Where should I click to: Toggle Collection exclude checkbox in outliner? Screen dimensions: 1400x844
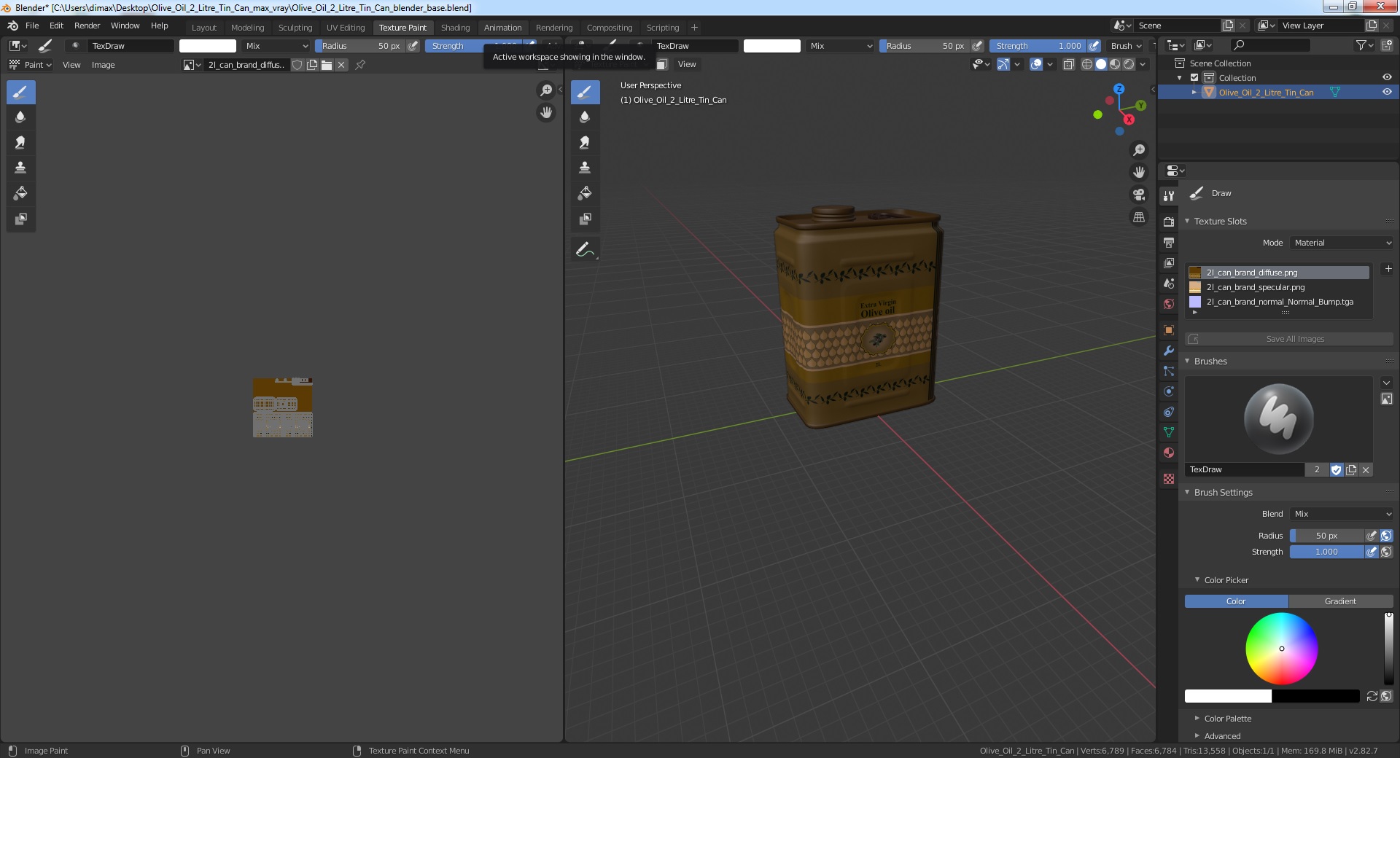(1194, 78)
